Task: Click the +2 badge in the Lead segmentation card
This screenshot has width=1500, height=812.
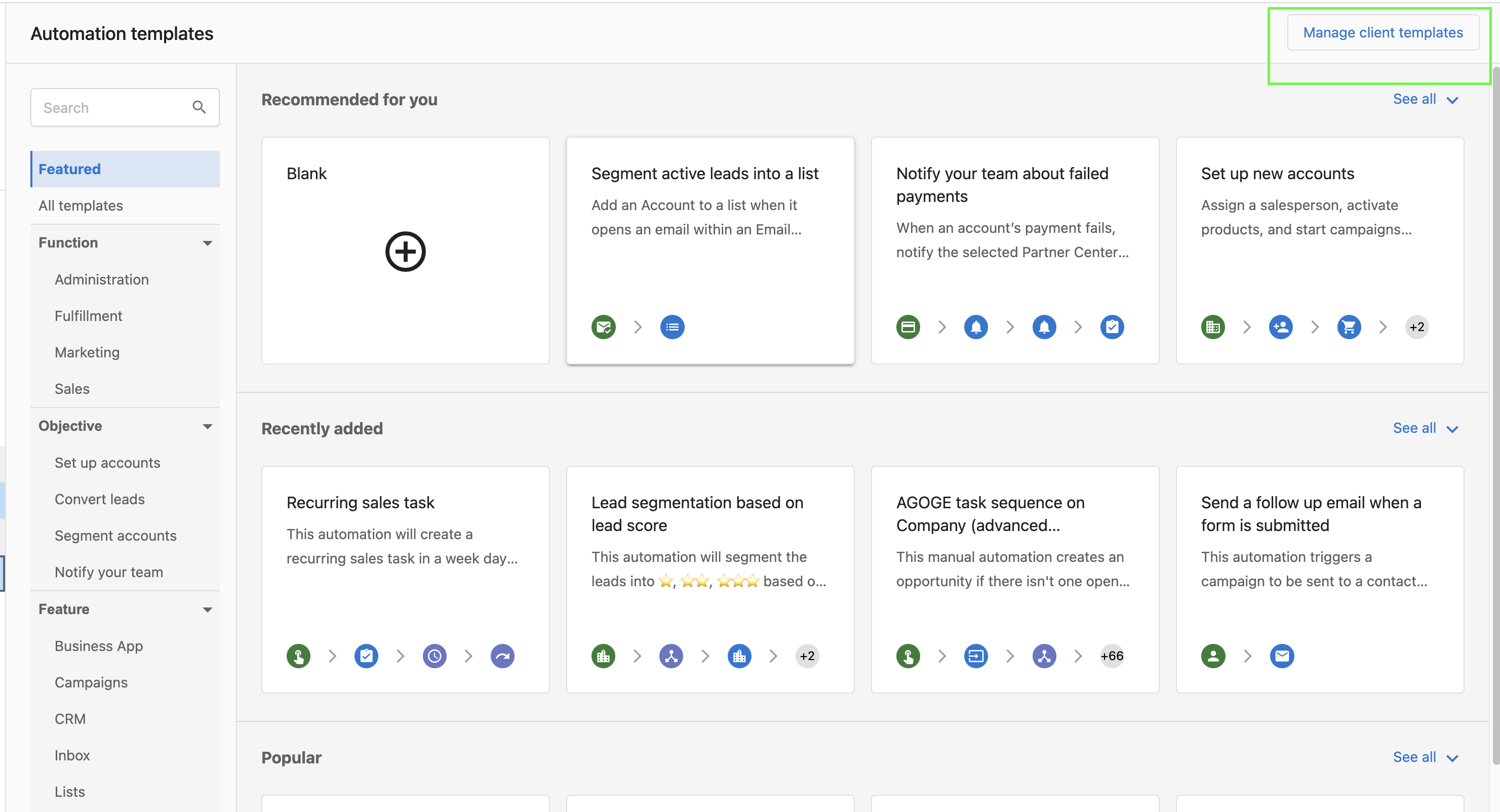Action: [807, 656]
